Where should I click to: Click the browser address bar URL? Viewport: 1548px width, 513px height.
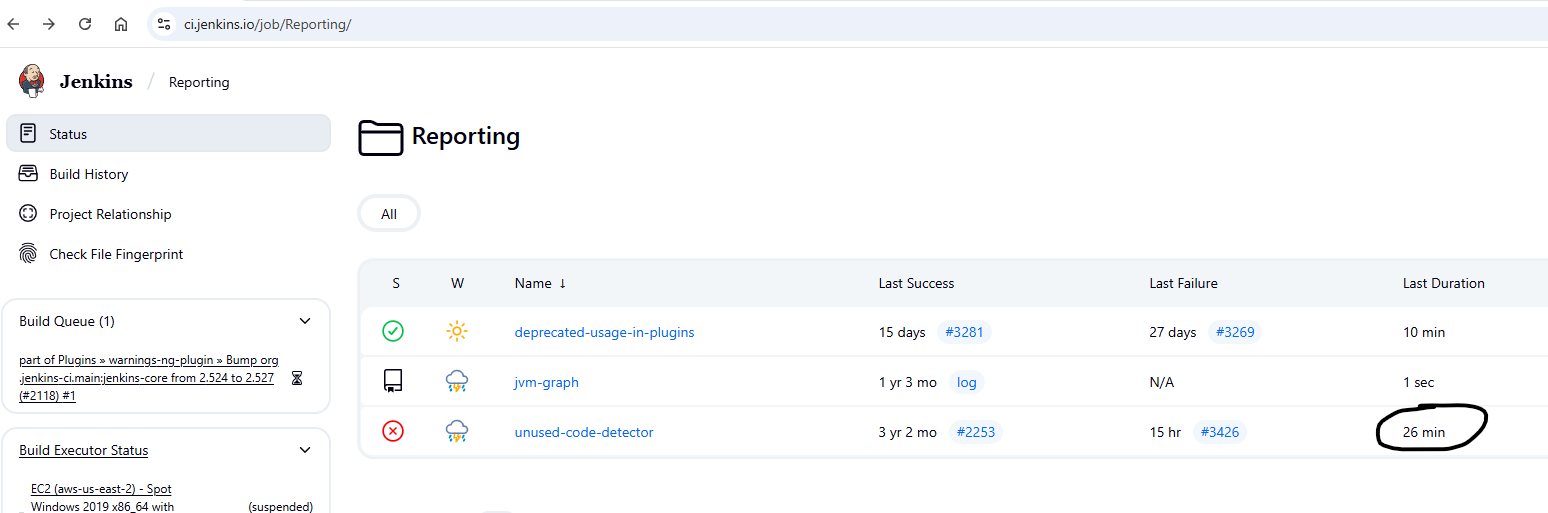267,24
